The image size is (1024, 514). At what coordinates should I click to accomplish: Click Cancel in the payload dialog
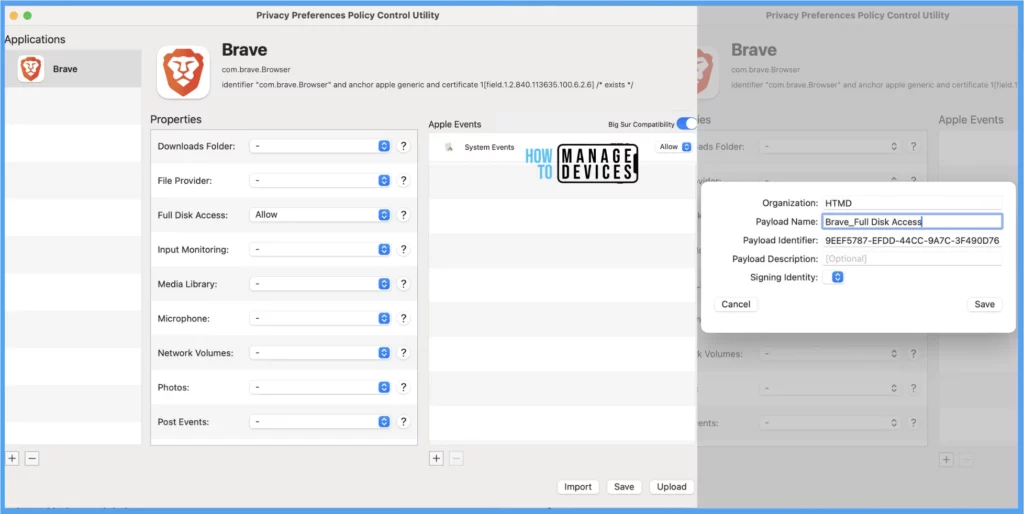pos(736,304)
